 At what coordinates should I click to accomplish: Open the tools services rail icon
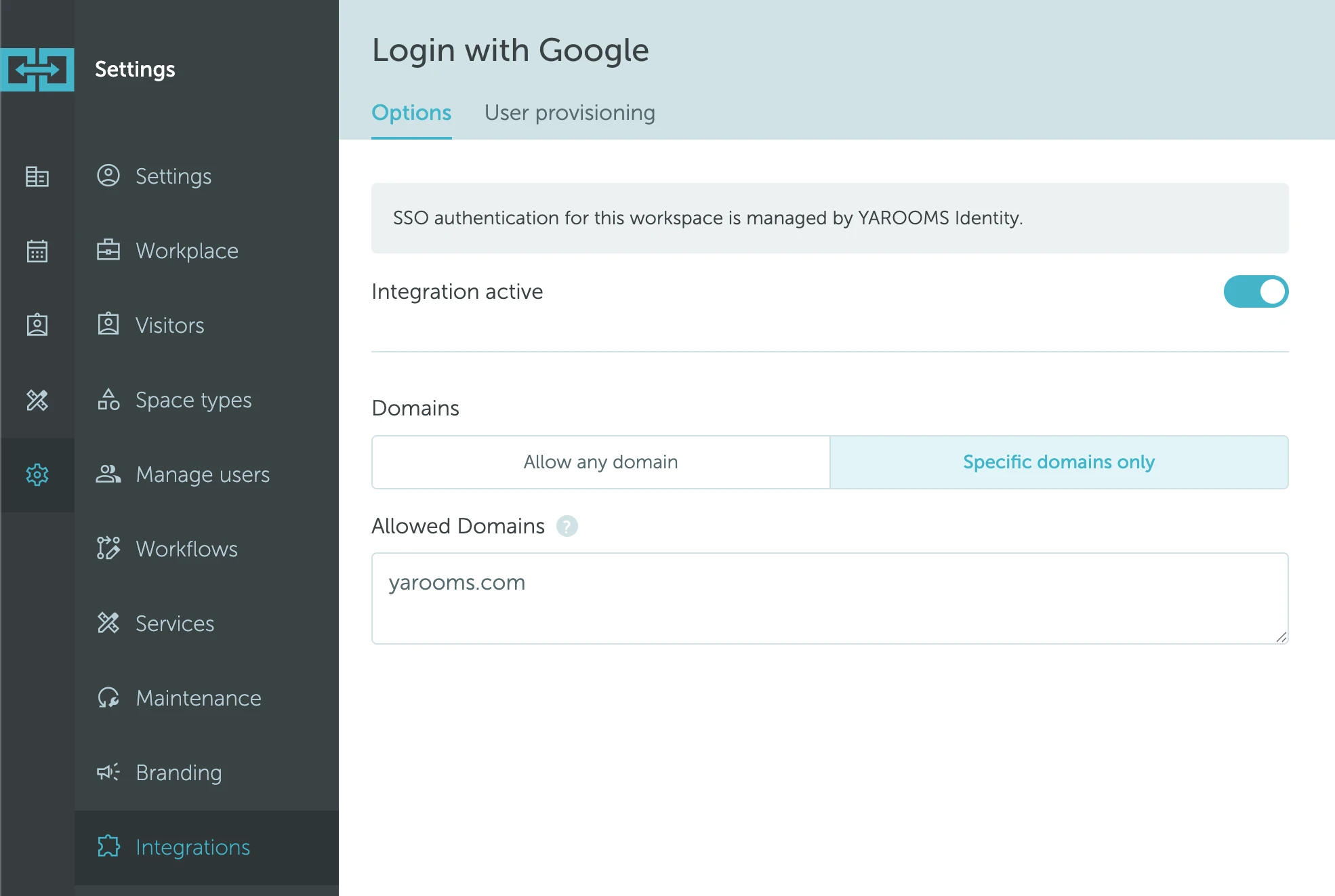[x=37, y=400]
